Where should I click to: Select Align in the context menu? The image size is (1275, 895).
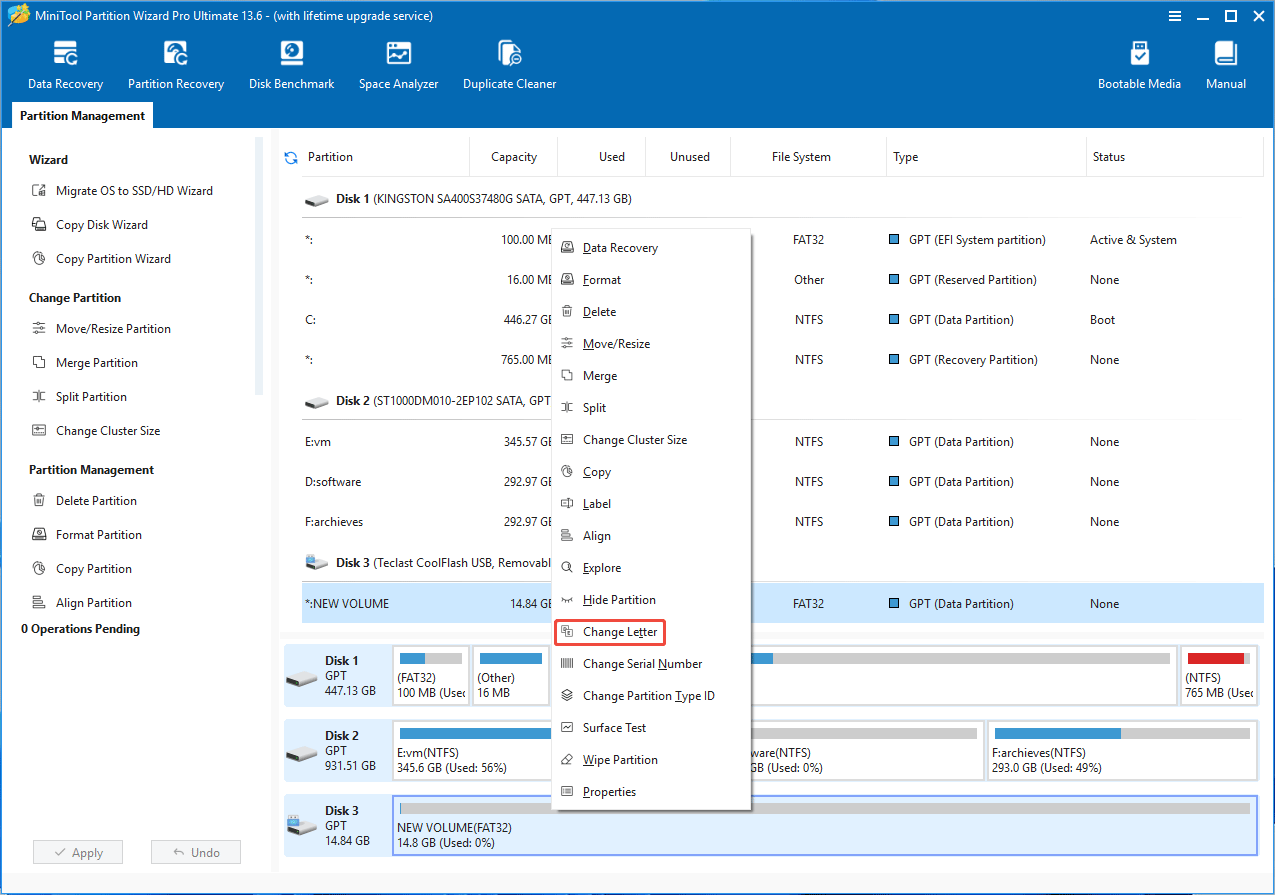651,536
